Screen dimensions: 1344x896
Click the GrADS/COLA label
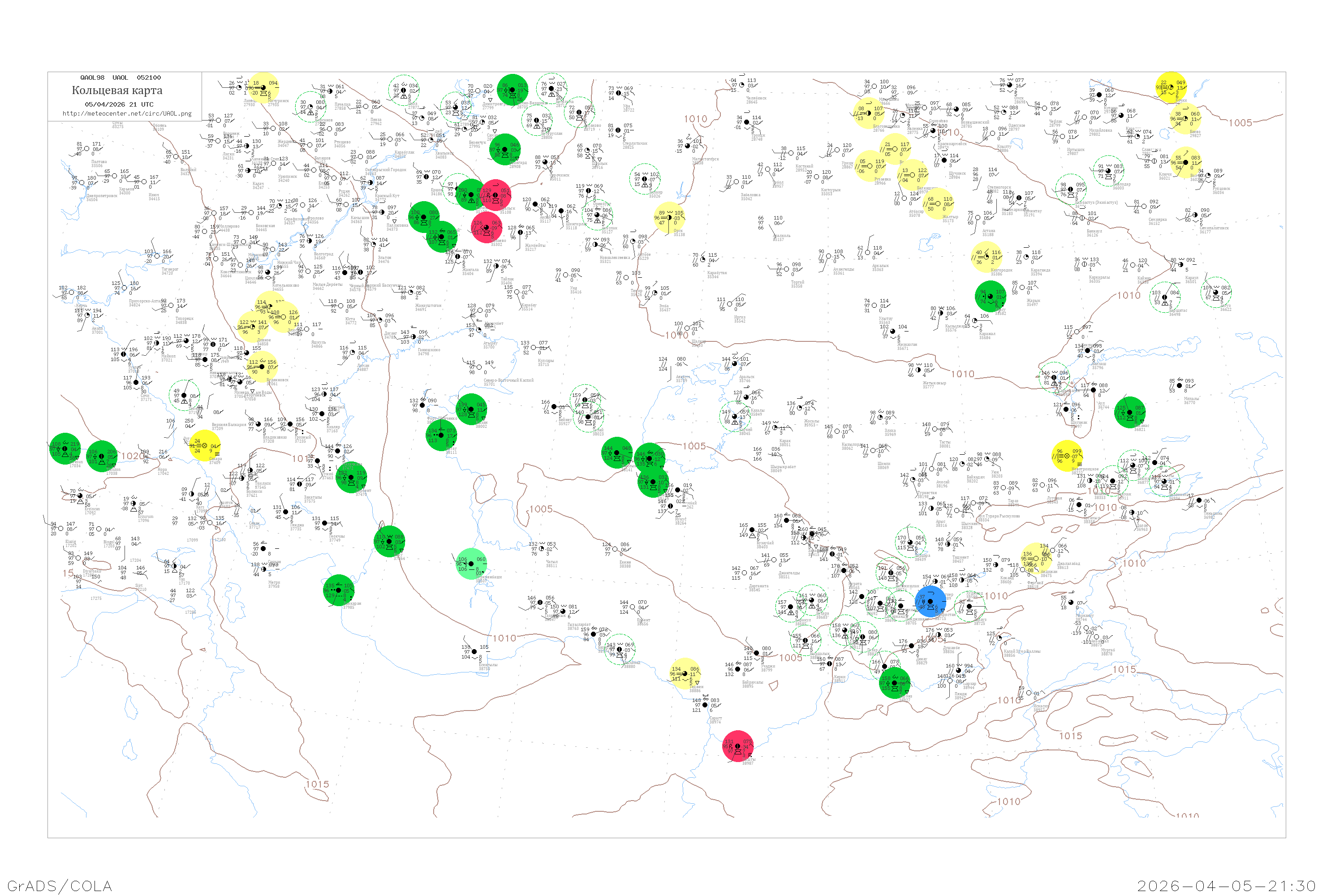click(60, 885)
